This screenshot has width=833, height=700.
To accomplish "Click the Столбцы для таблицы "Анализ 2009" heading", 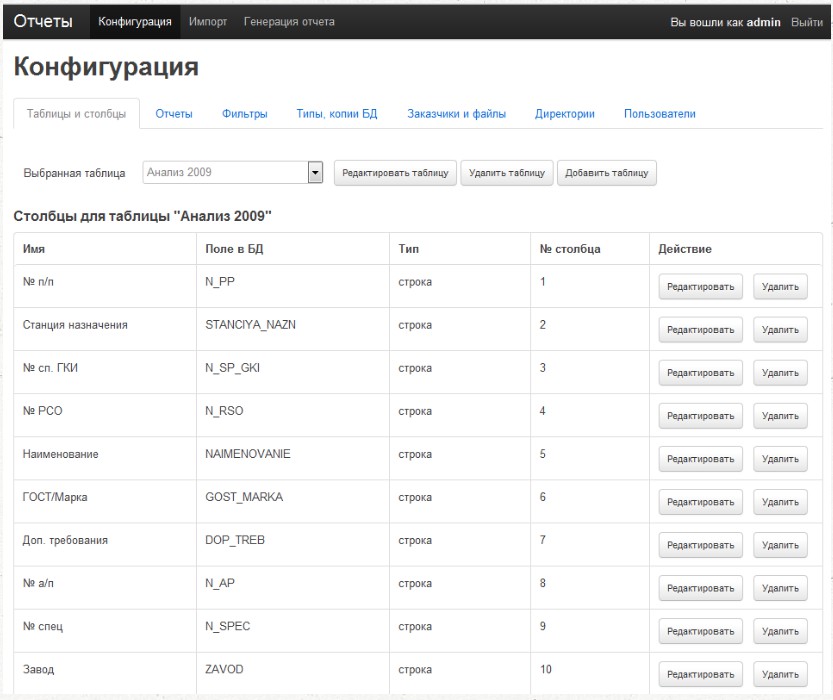I will pos(142,216).
